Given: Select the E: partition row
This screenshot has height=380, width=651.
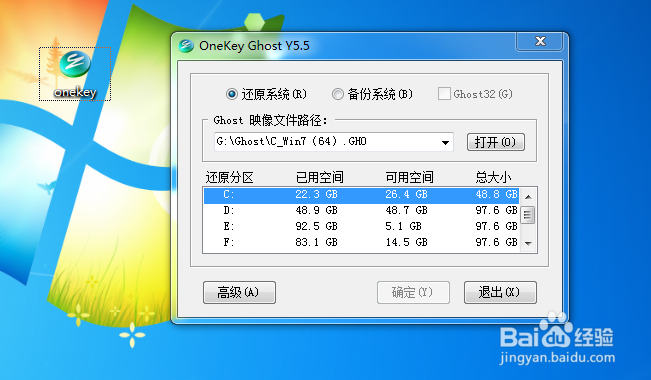Looking at the screenshot, I should pyautogui.click(x=361, y=226).
